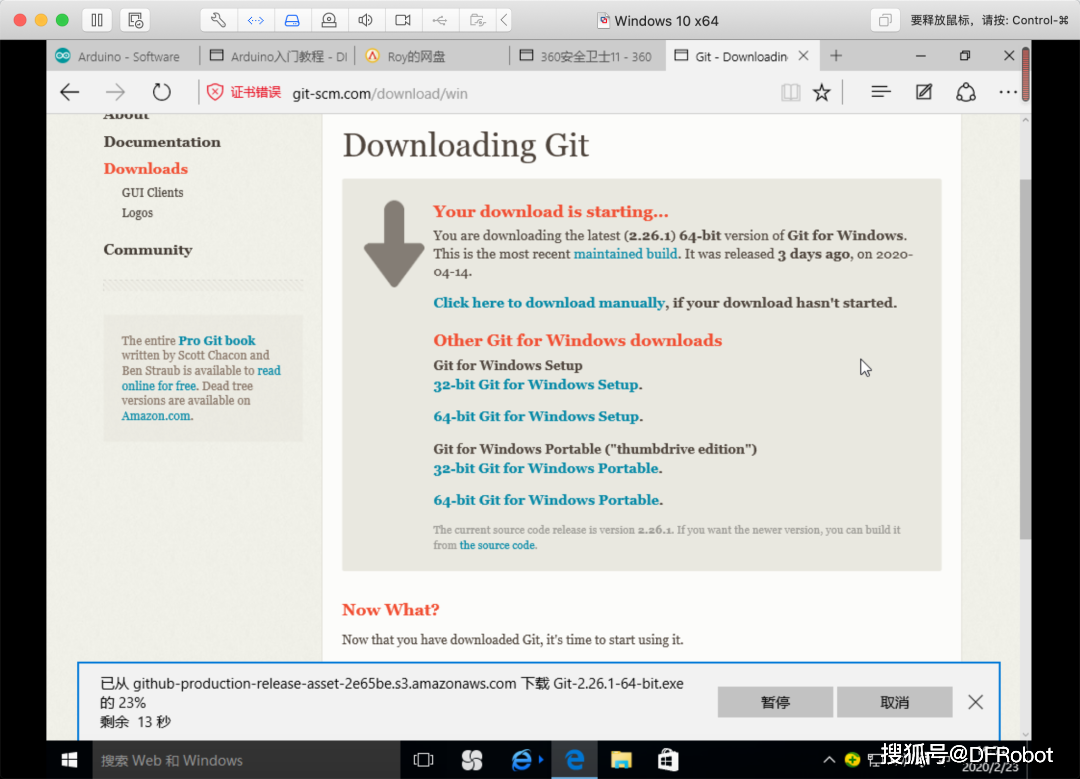This screenshot has height=779, width=1080.
Task: Click the large download arrow graphic
Action: coord(394,244)
